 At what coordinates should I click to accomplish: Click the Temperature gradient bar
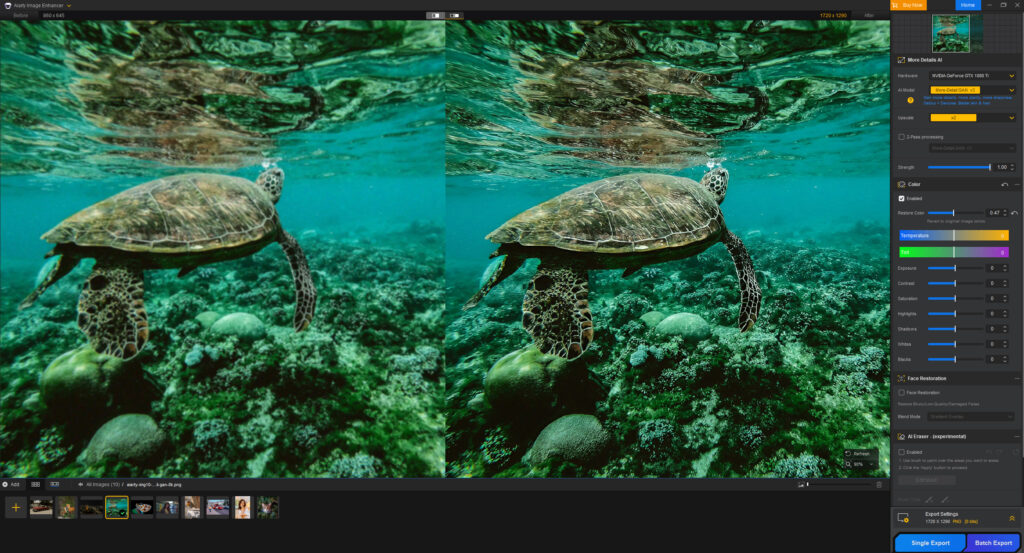click(x=953, y=235)
